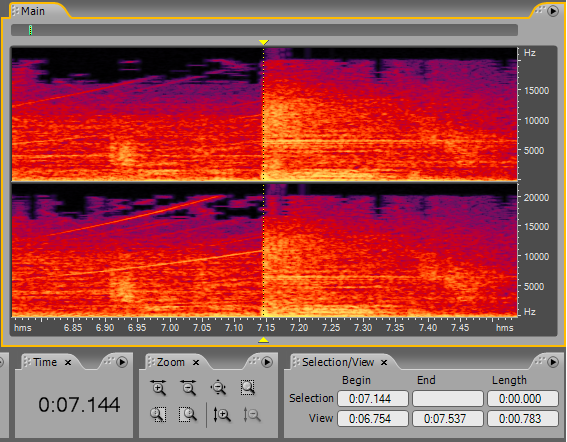Click the empty Selection End field

pyautogui.click(x=448, y=399)
